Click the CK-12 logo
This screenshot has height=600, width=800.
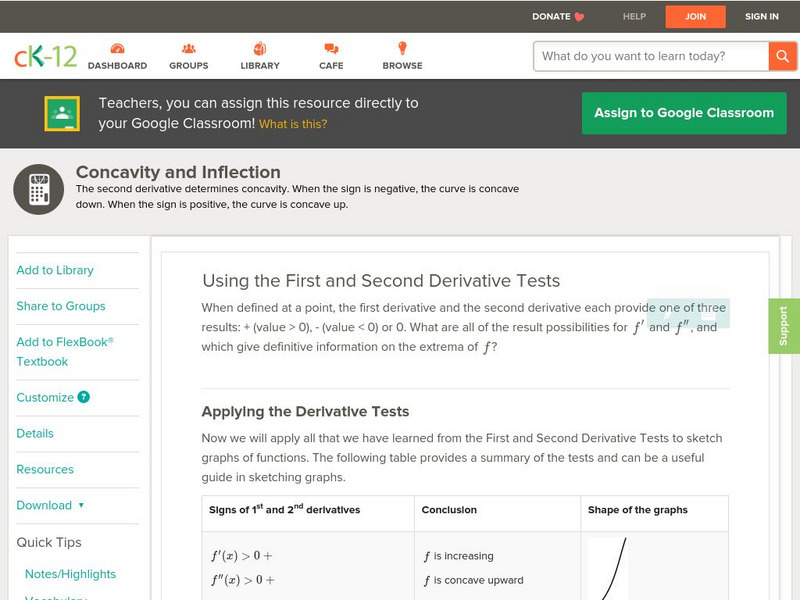click(x=45, y=56)
